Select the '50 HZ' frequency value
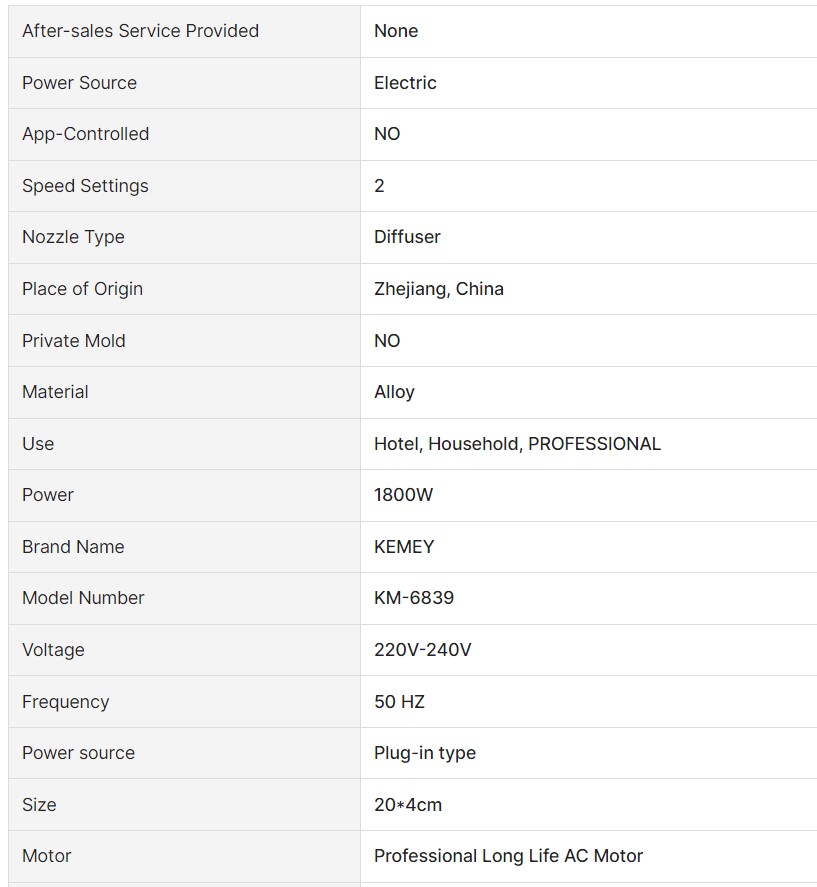 coord(399,702)
